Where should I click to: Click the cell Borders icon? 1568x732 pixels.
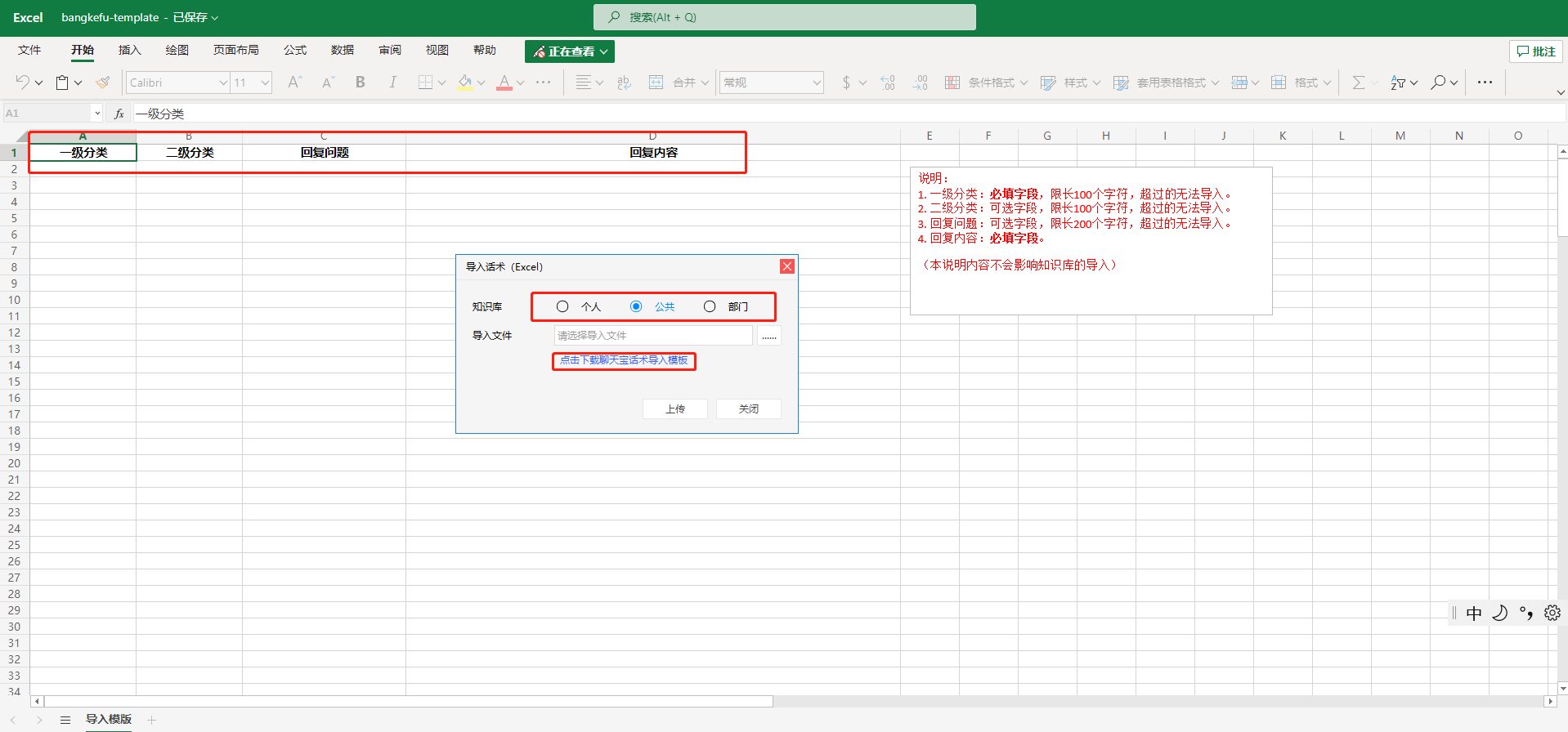(x=425, y=82)
